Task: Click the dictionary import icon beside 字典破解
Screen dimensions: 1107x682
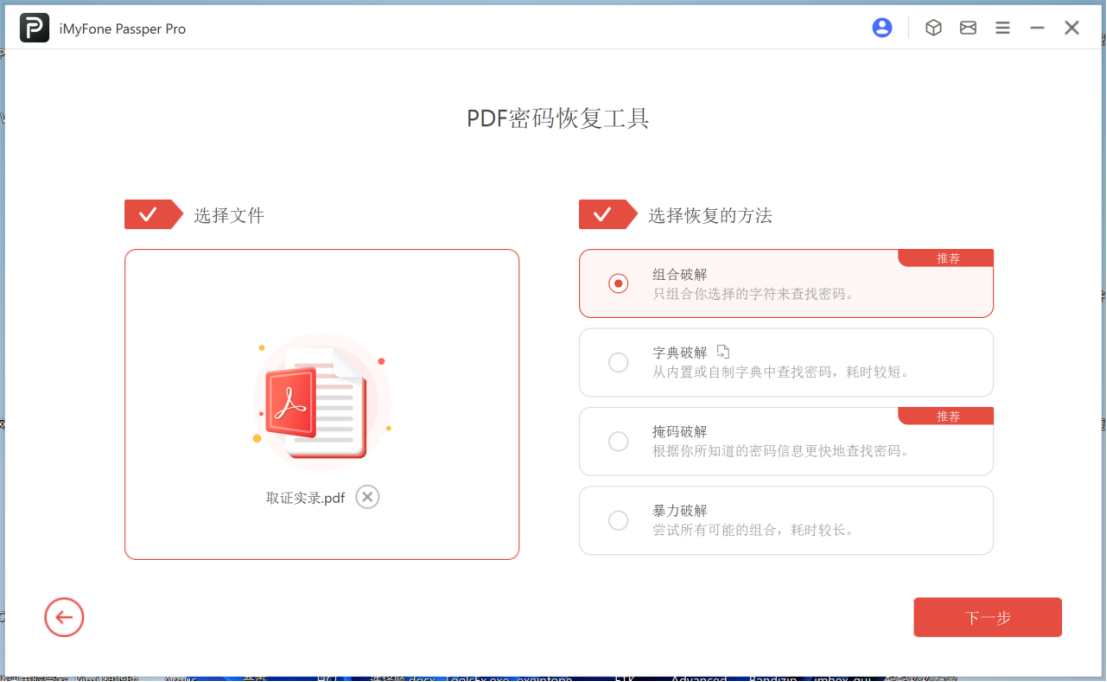Action: 723,352
